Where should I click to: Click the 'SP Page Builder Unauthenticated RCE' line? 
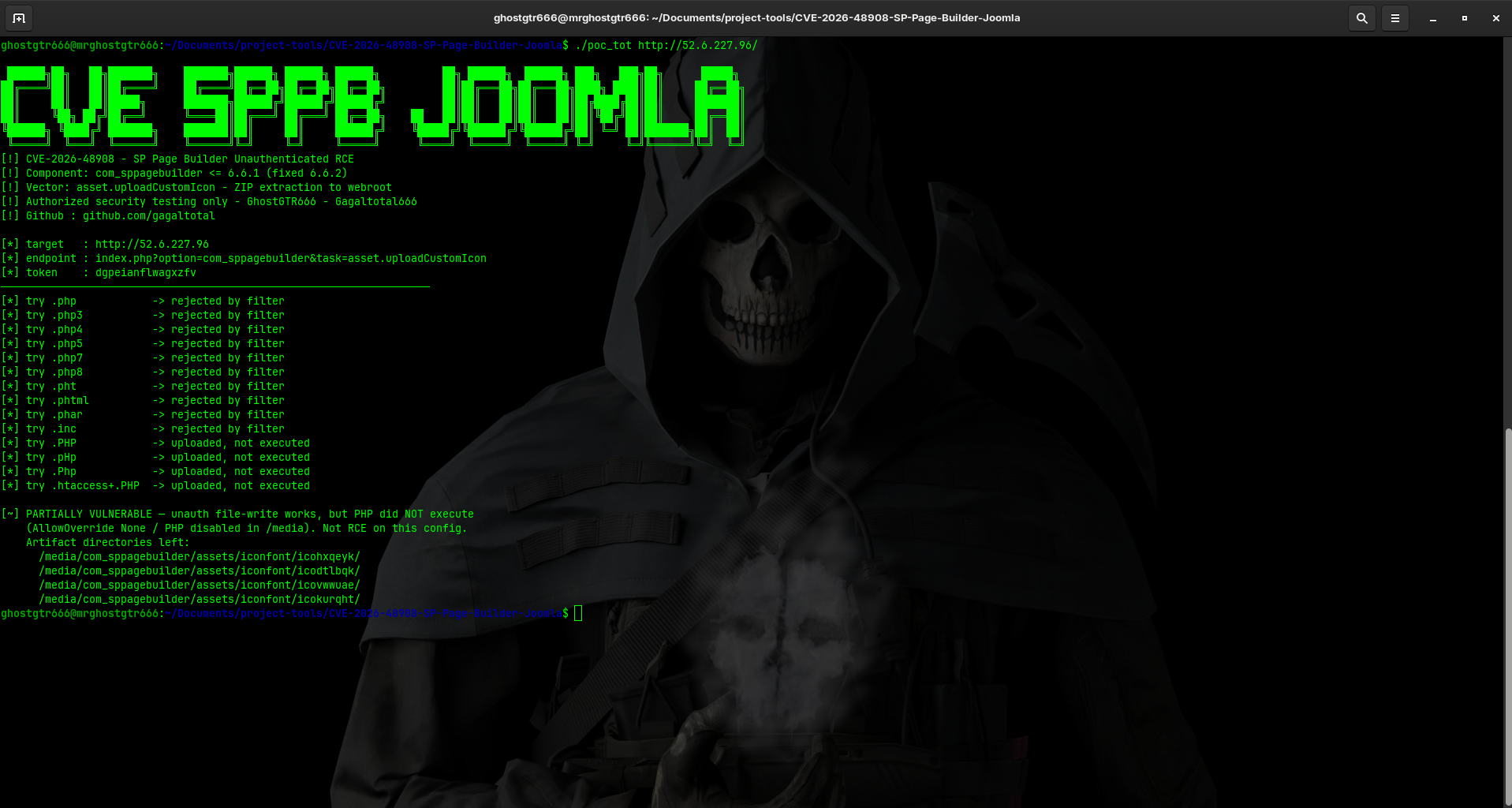click(x=177, y=159)
